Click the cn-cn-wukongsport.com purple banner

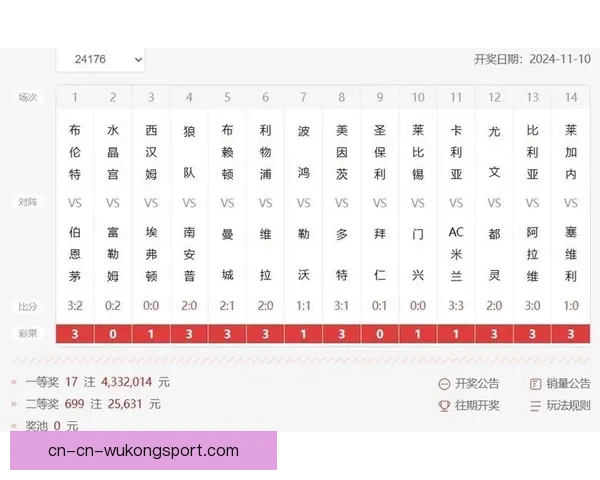[143, 451]
